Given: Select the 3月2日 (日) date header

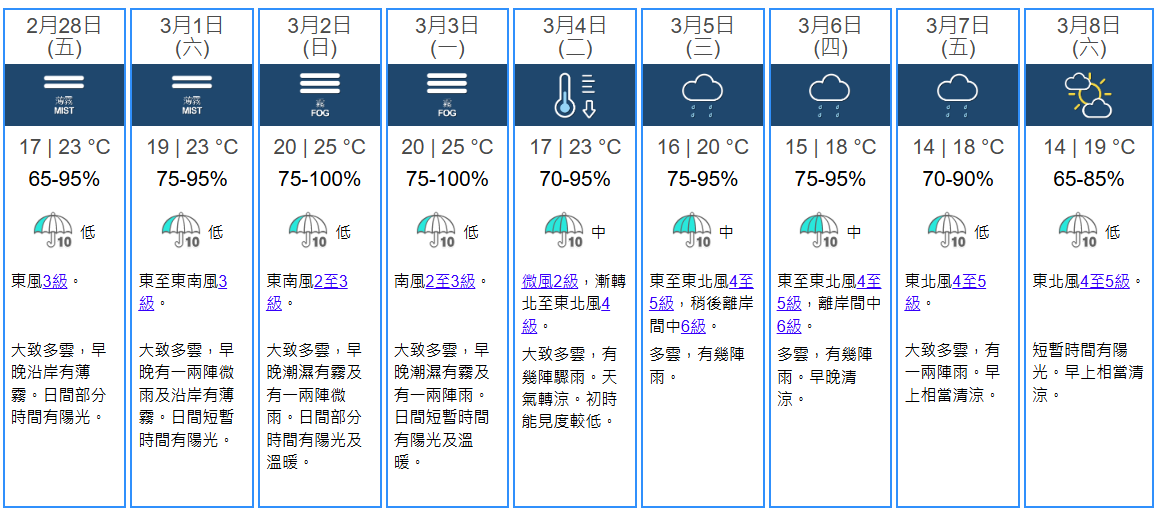Looking at the screenshot, I should tap(320, 35).
